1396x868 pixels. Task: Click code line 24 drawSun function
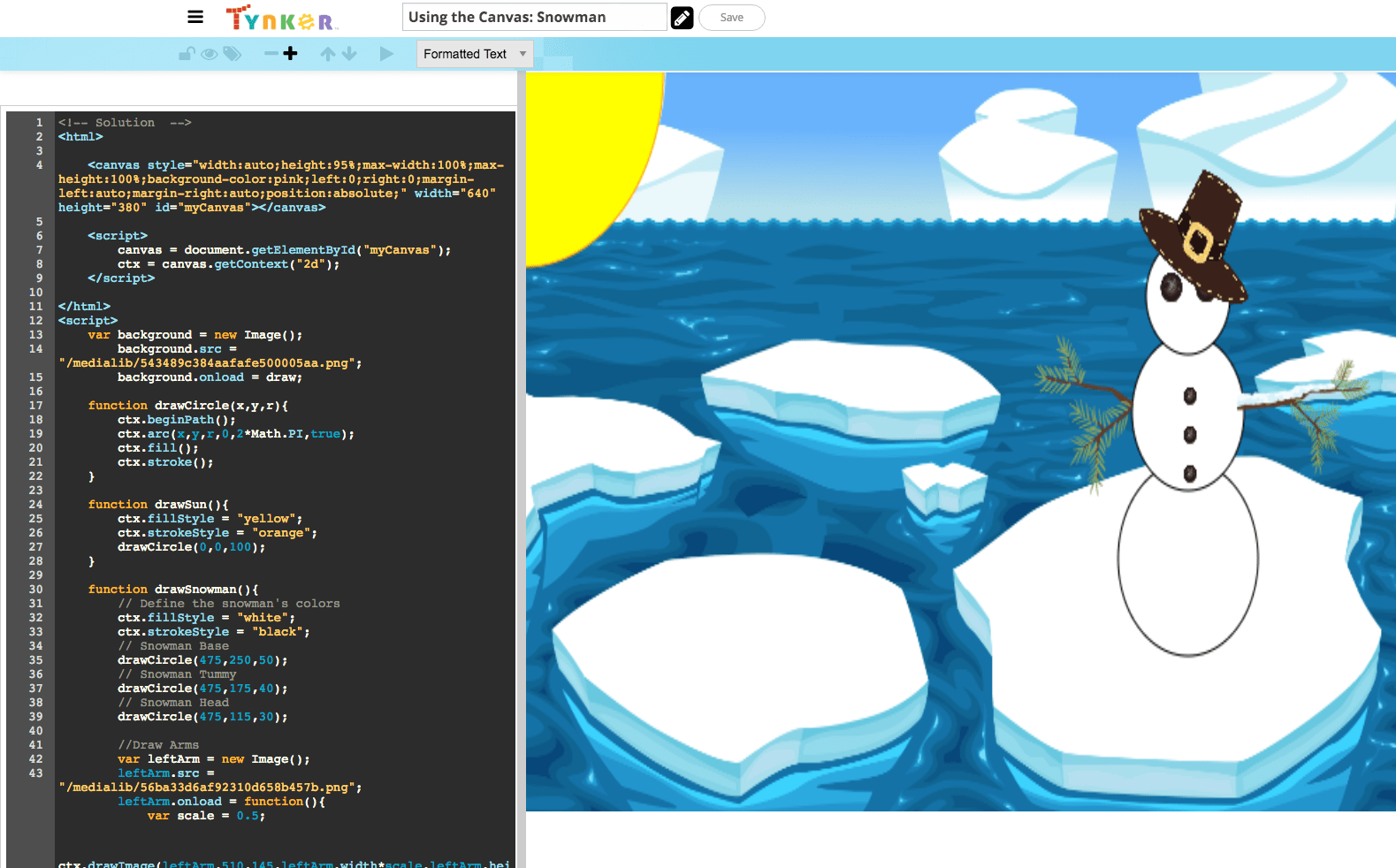157,505
